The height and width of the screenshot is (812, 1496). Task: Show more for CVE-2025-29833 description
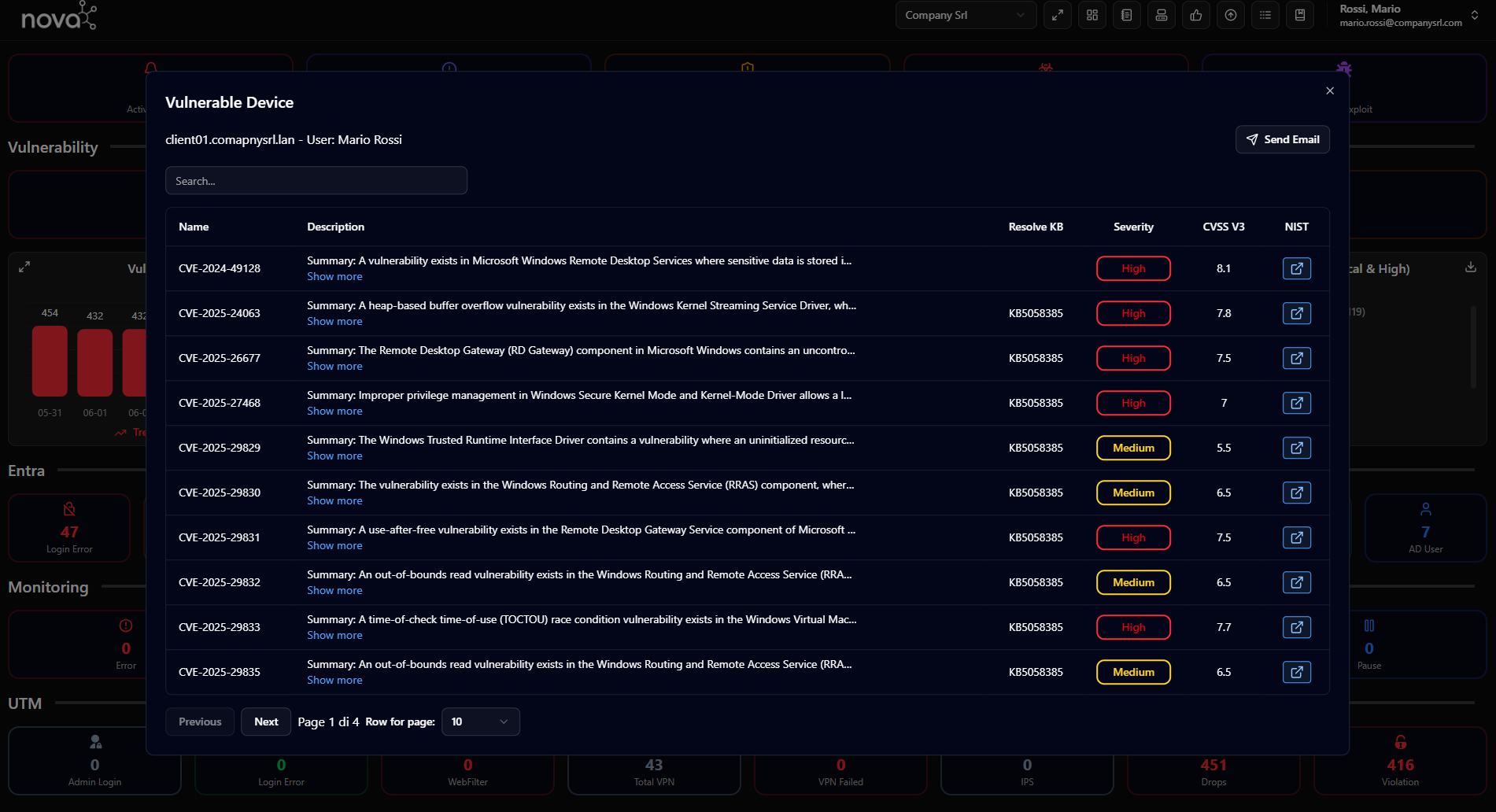[x=334, y=635]
